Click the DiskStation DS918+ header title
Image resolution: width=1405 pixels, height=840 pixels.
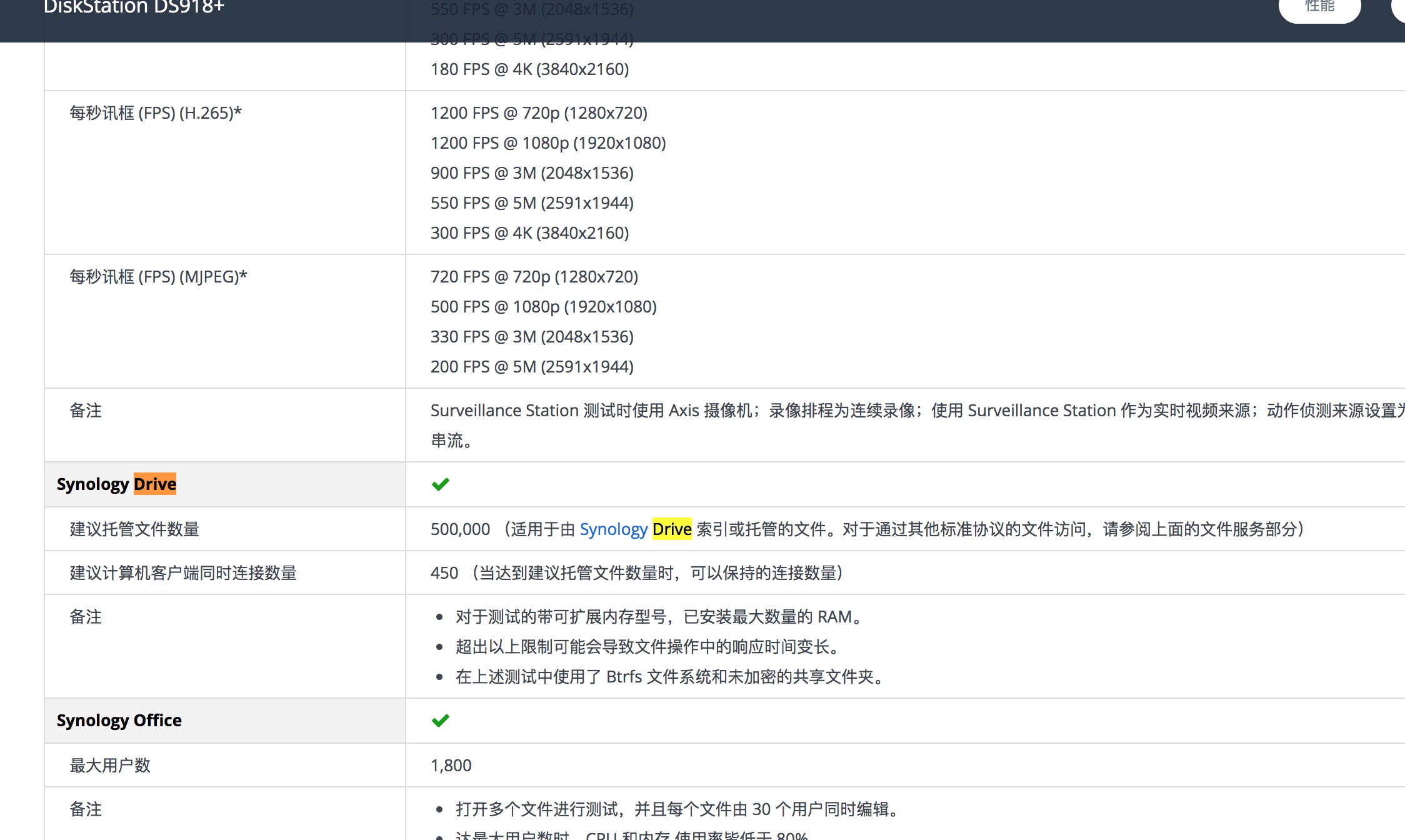(x=134, y=7)
